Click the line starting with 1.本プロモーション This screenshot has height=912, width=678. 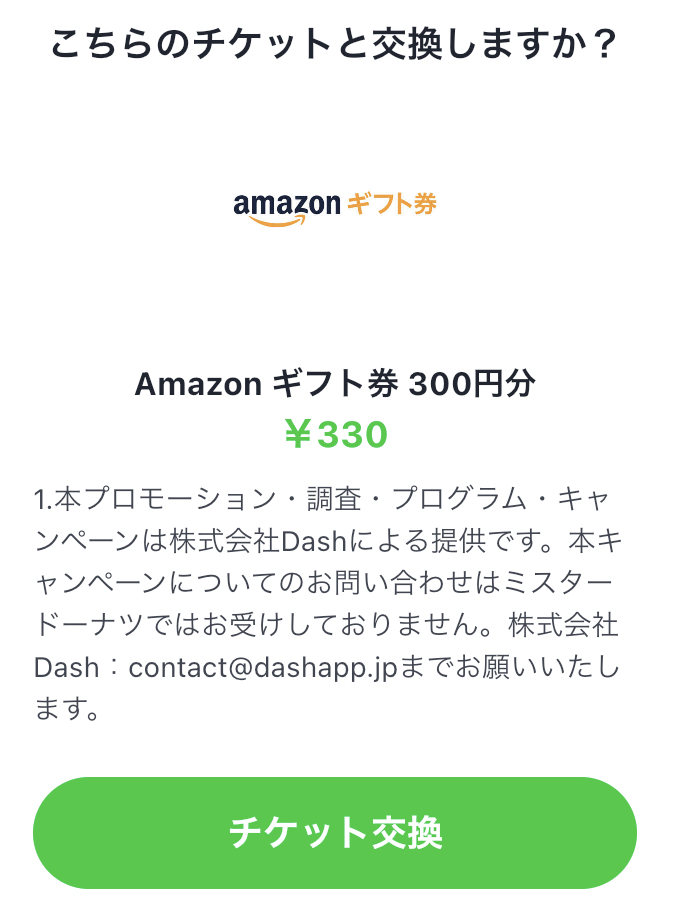coord(322,500)
